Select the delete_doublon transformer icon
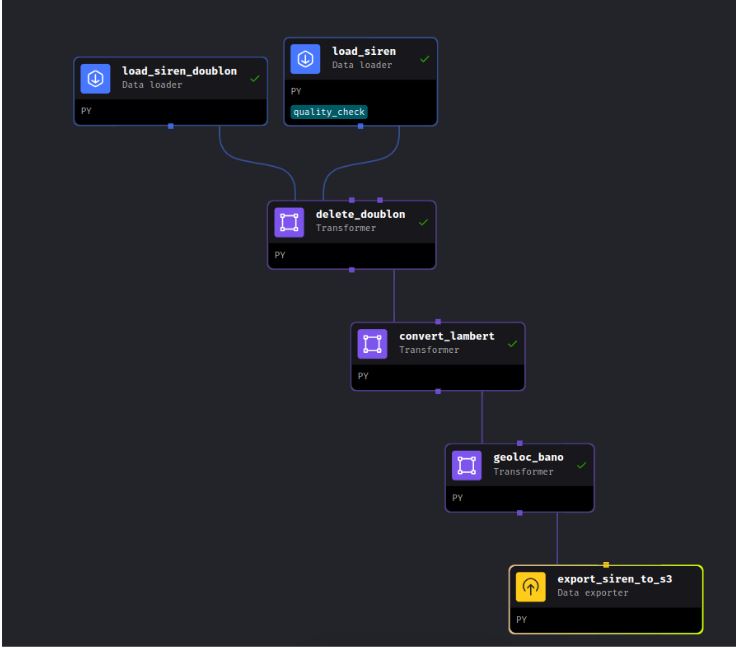This screenshot has height=653, width=736. [x=290, y=222]
